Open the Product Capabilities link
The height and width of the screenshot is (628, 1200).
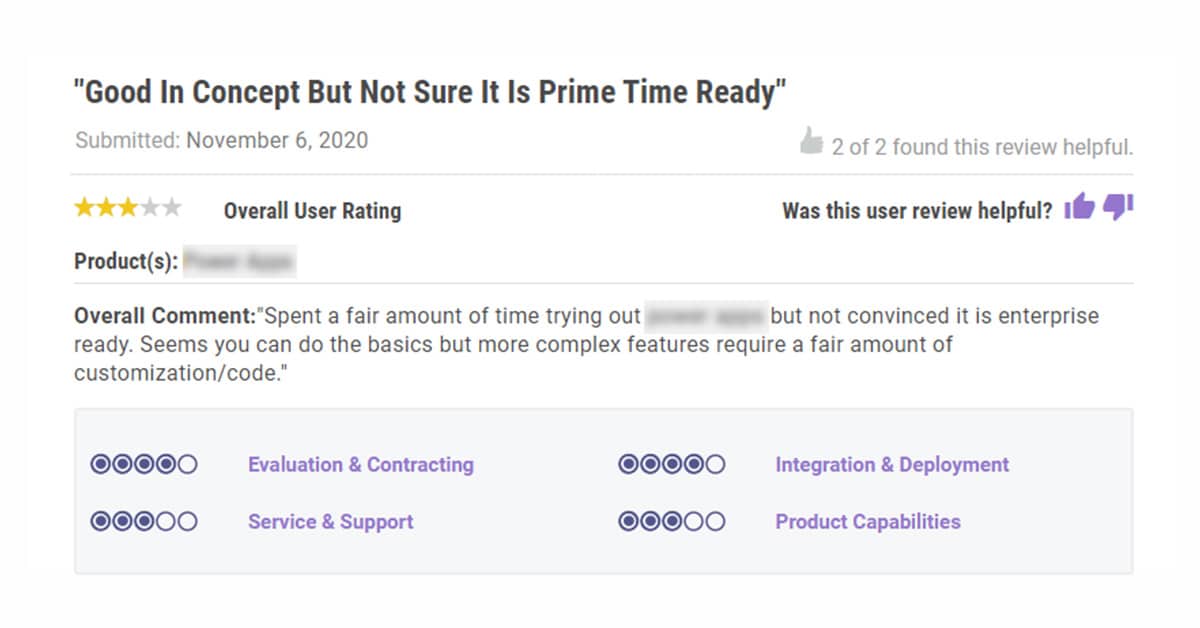(868, 521)
